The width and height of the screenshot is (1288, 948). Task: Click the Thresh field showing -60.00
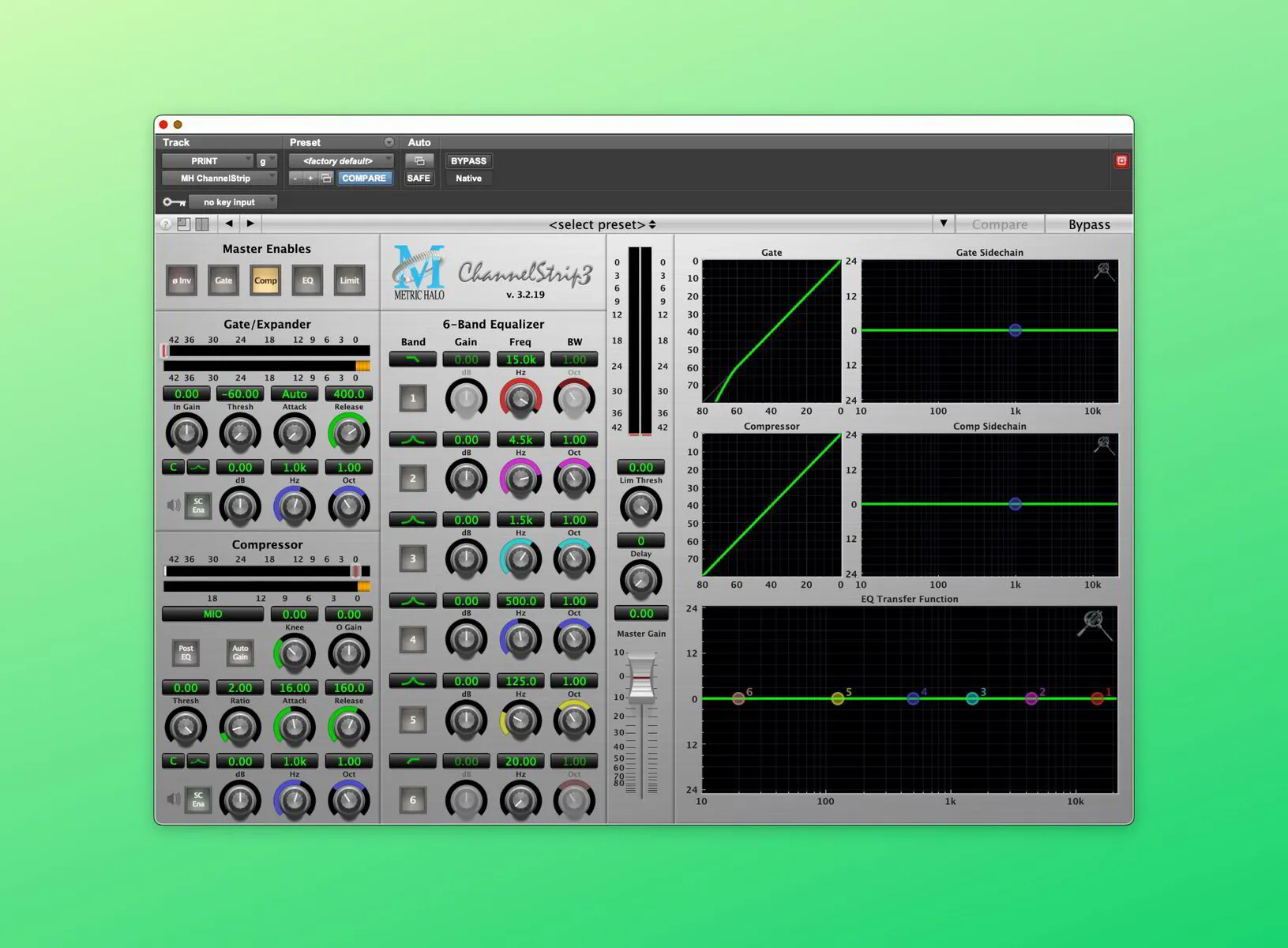(x=240, y=393)
